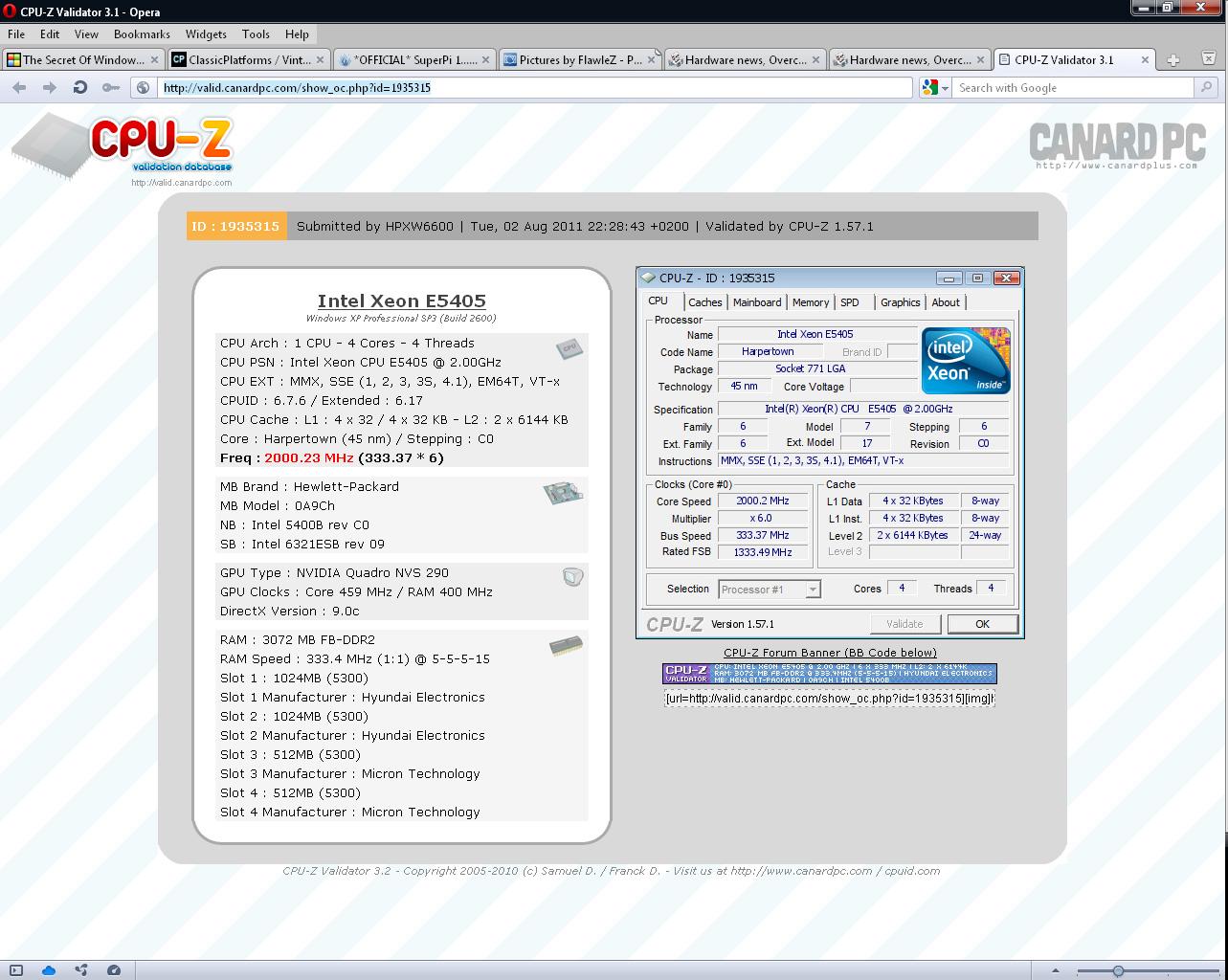Close The Secret Of Windows tab
Screen dimensions: 1228x980
pyautogui.click(x=155, y=59)
